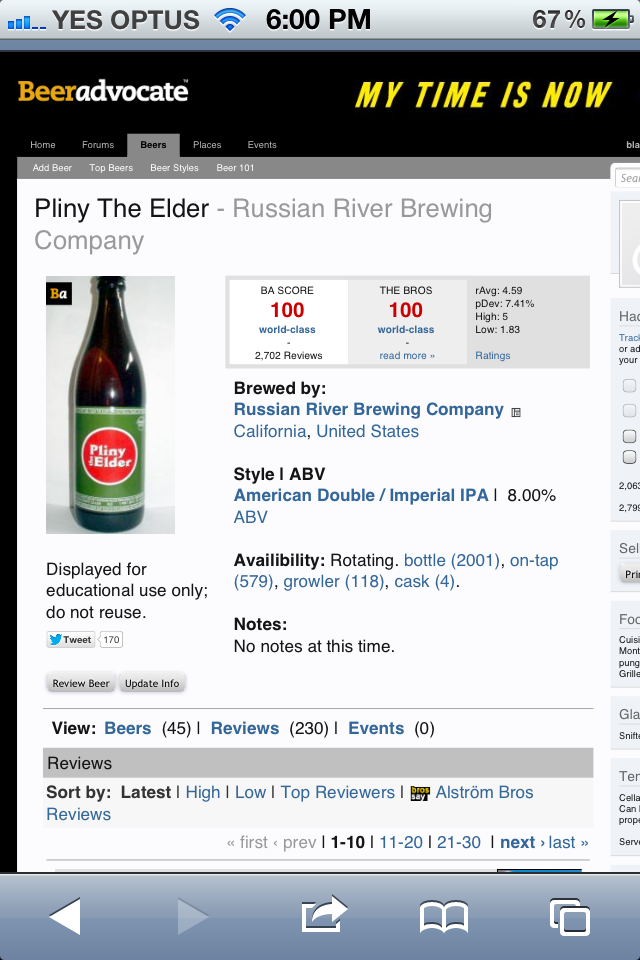Click the small icon beside Russian River Brewing Company

(516, 411)
